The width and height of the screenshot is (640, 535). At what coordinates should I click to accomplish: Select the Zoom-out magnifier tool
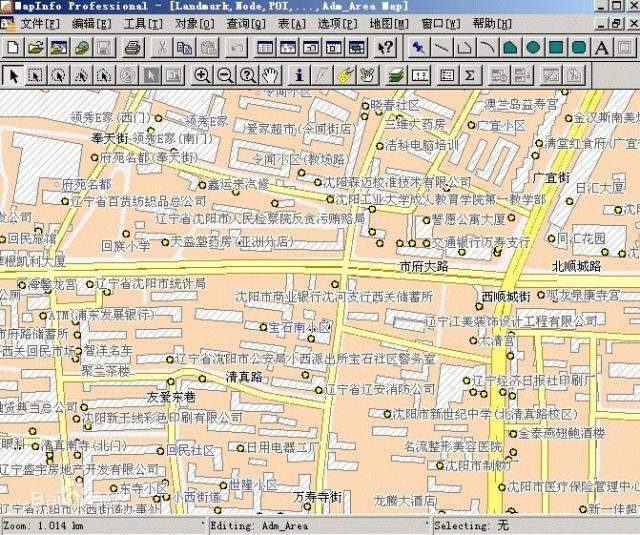(225, 75)
